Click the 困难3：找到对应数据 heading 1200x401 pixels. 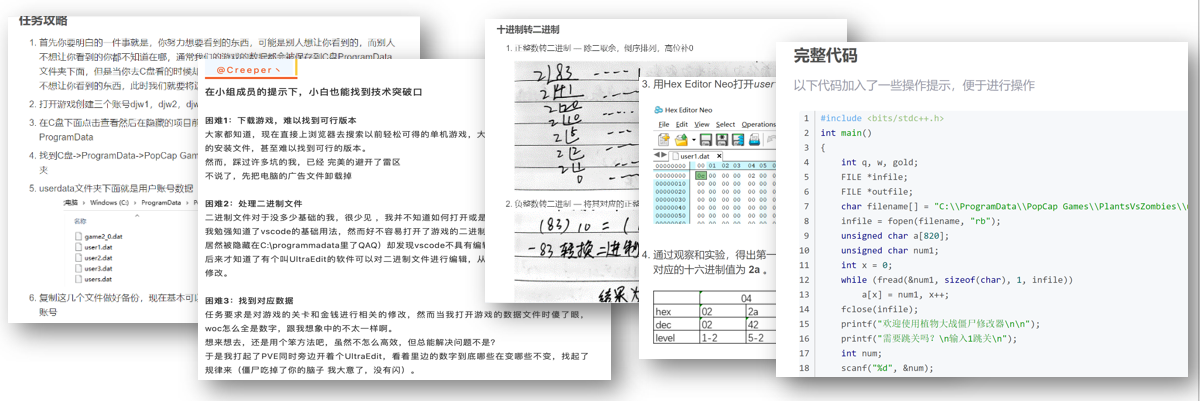250,300
